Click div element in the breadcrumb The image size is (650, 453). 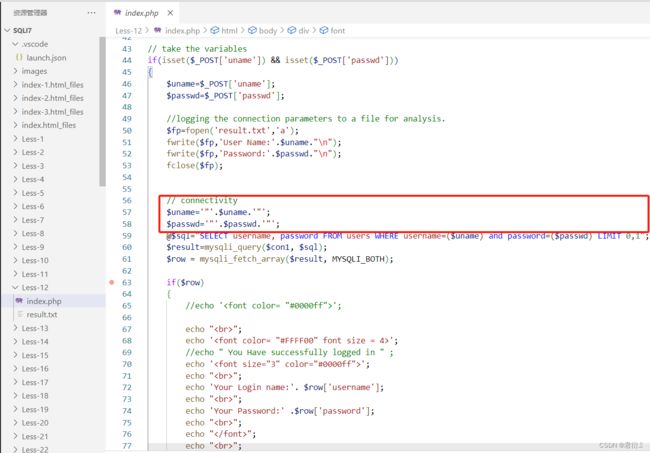pyautogui.click(x=304, y=31)
